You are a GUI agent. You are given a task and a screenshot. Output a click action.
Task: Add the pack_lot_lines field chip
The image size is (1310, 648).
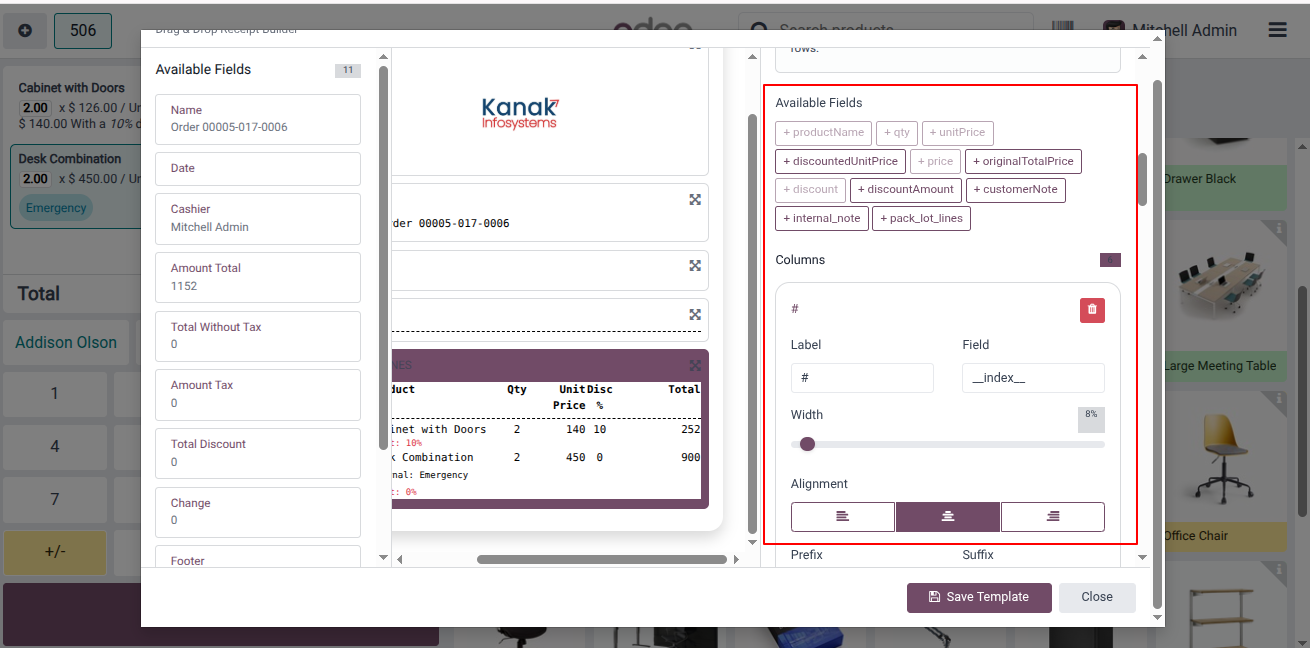tap(921, 218)
